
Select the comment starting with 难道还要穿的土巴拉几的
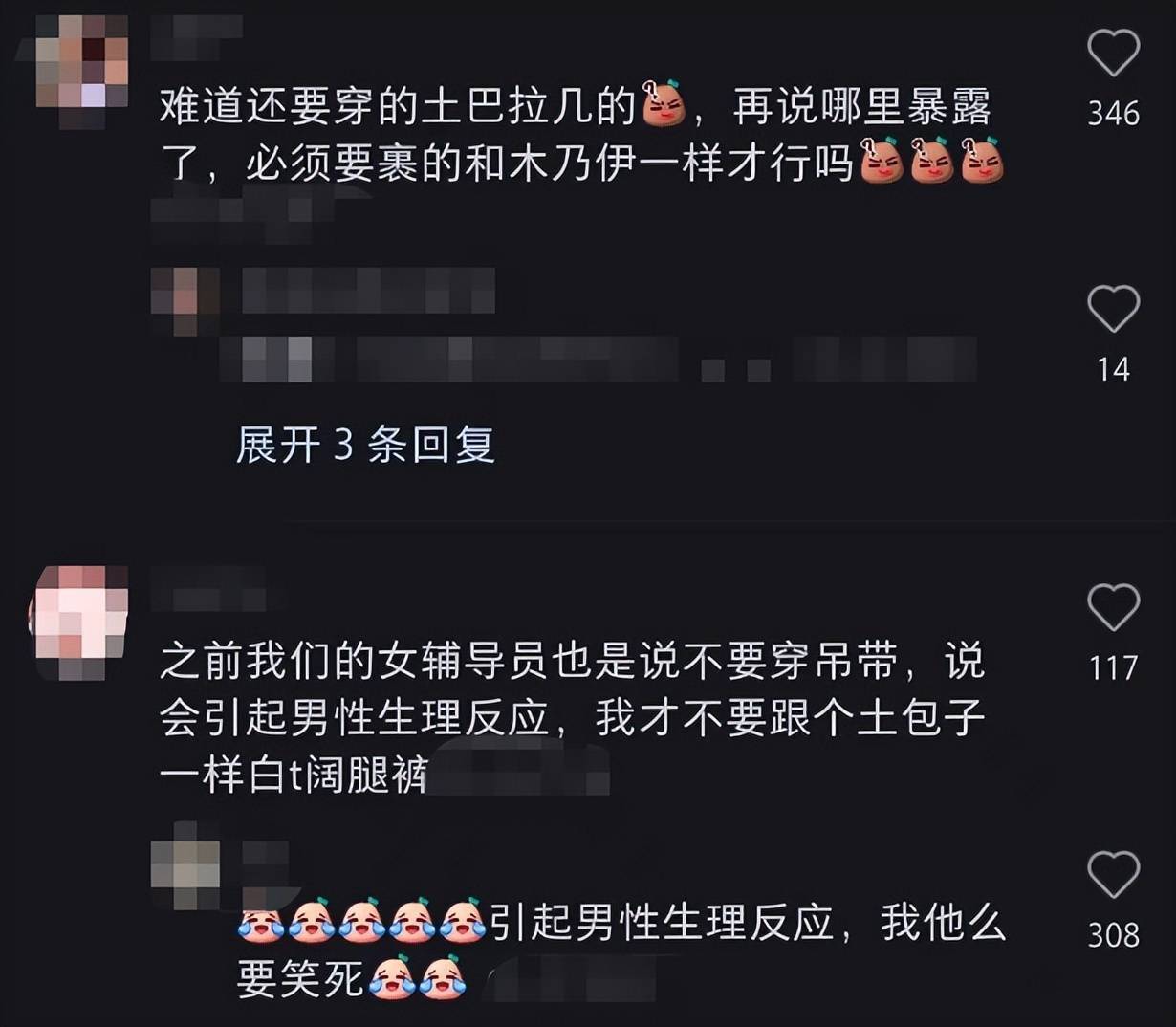581,134
